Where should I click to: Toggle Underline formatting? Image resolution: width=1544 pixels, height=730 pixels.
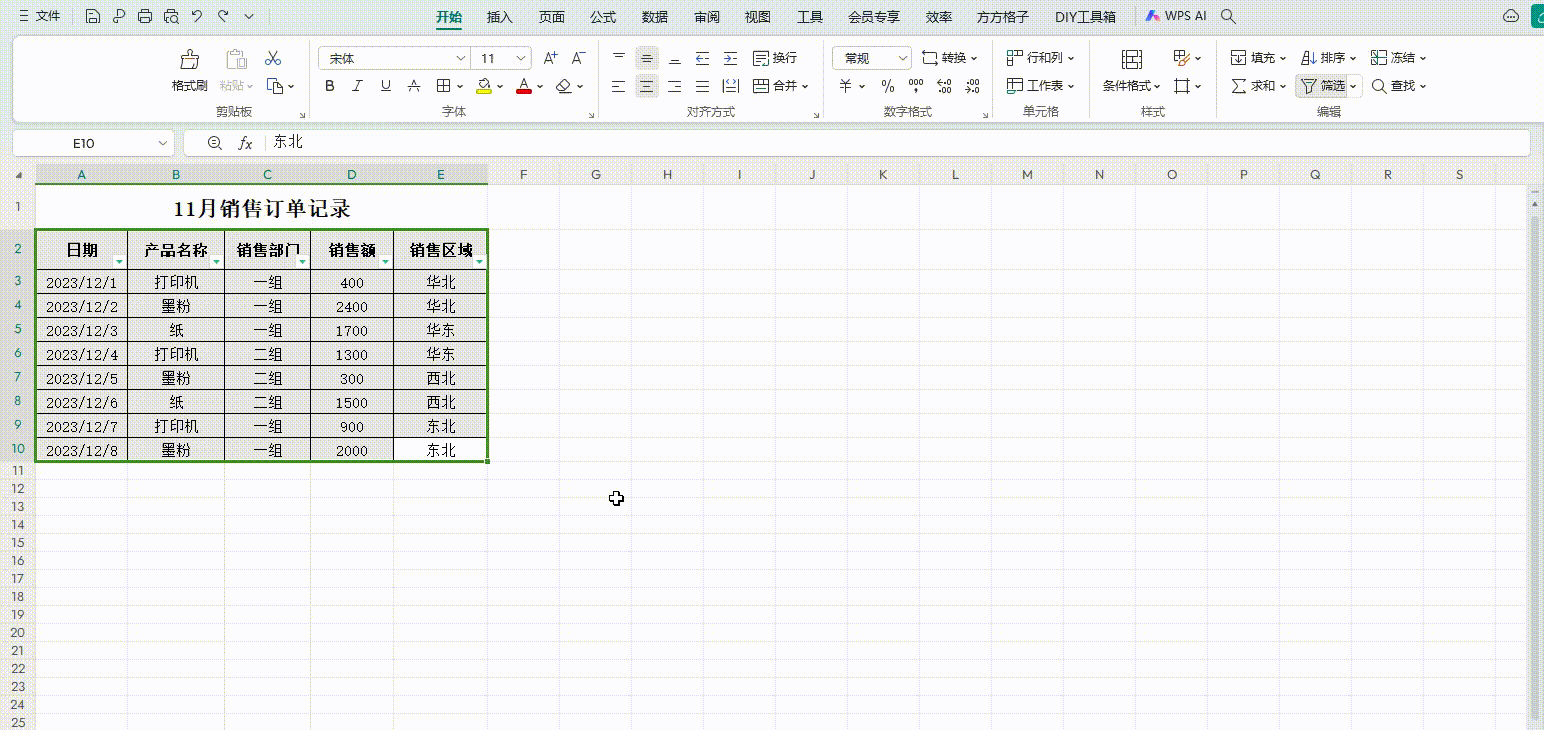(386, 86)
